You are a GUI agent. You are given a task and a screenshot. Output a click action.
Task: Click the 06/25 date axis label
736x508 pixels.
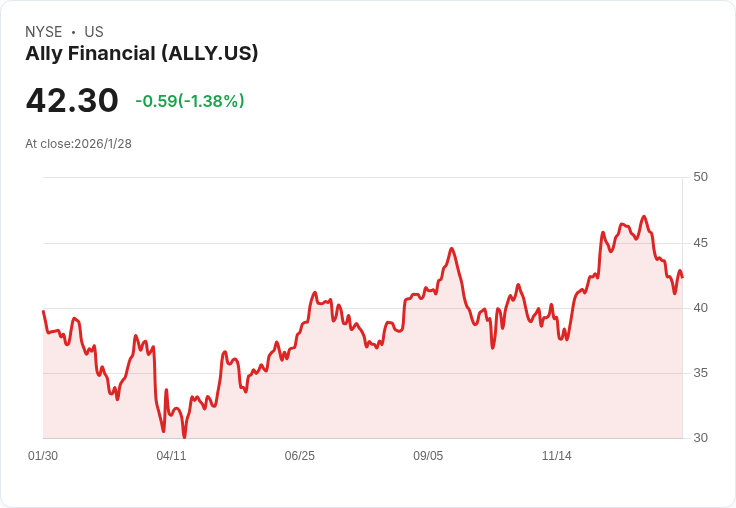pos(299,455)
